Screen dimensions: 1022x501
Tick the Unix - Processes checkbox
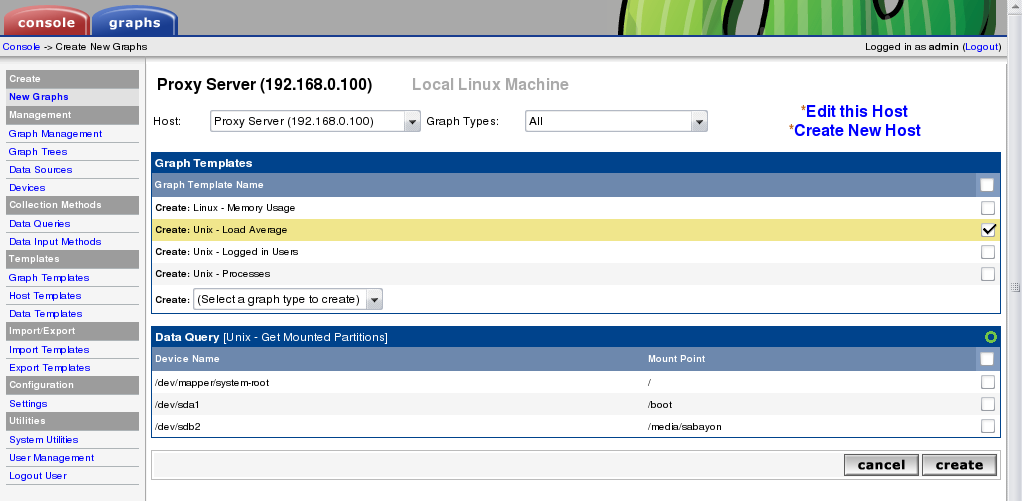(x=988, y=274)
